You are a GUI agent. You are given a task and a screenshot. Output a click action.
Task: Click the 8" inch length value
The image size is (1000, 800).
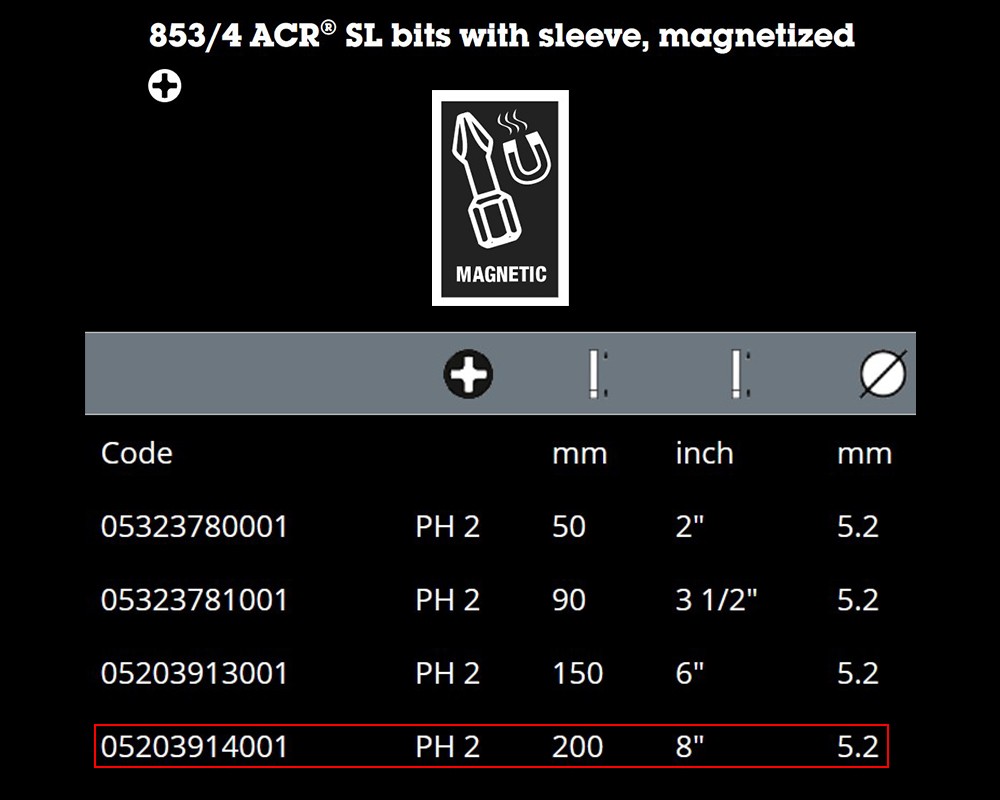[x=689, y=747]
